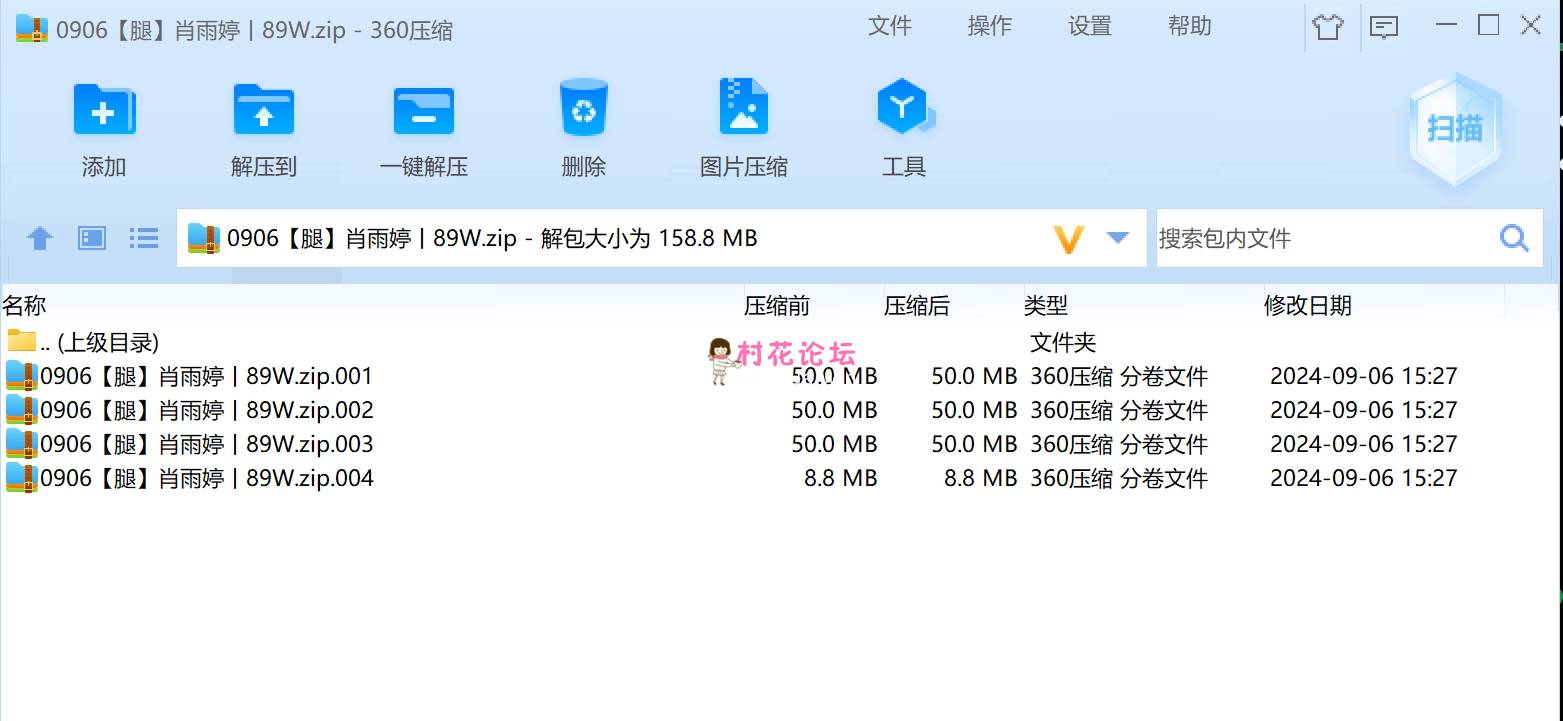The width and height of the screenshot is (1563, 721).
Task: Maximize the 360压缩 window
Action: click(x=1489, y=25)
